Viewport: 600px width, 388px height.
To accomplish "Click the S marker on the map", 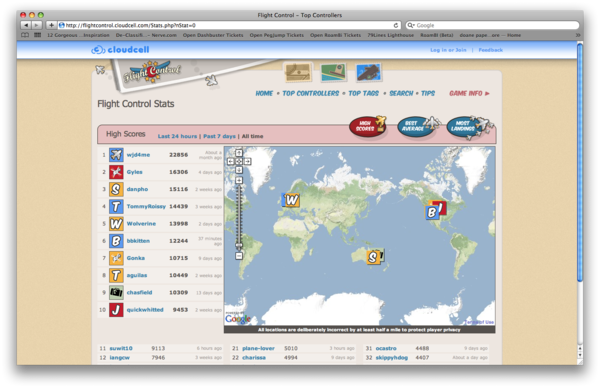I will 373,257.
